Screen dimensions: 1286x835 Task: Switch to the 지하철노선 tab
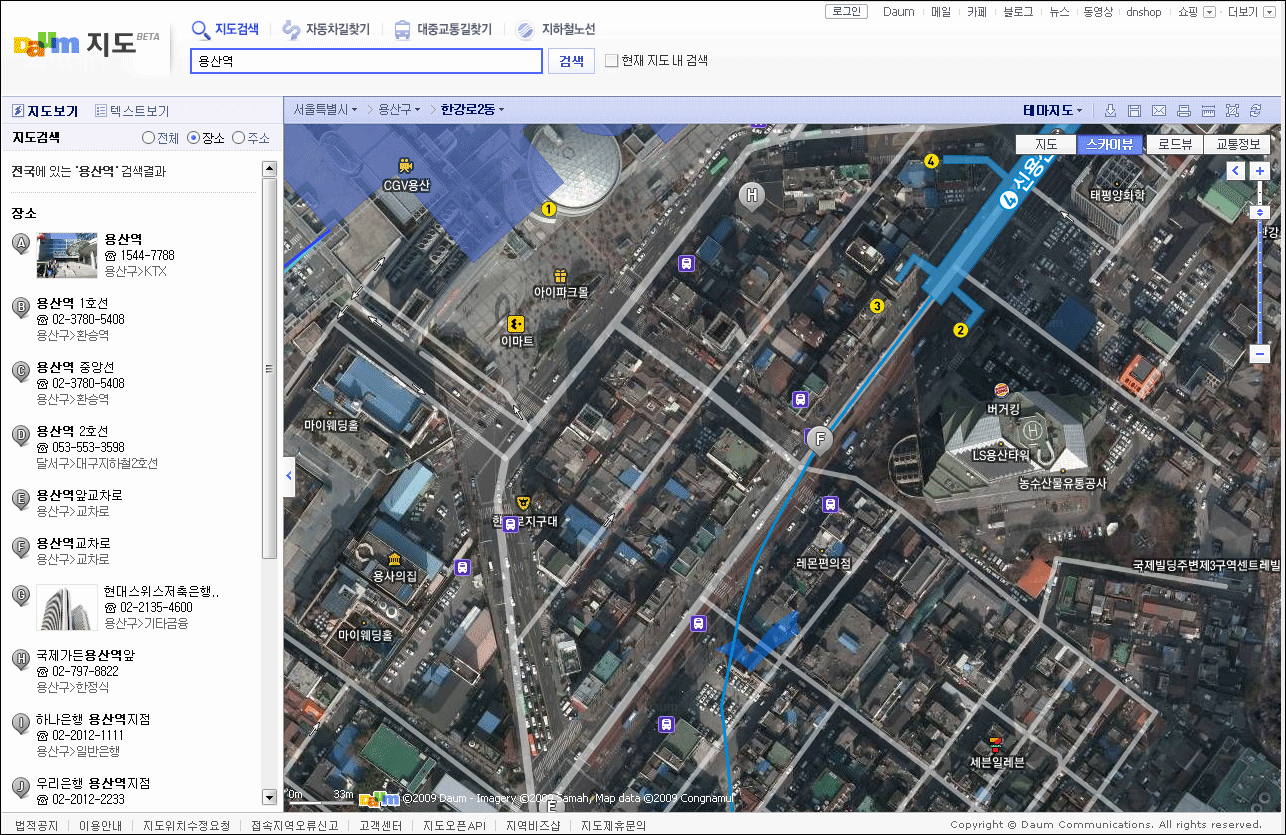[555, 30]
